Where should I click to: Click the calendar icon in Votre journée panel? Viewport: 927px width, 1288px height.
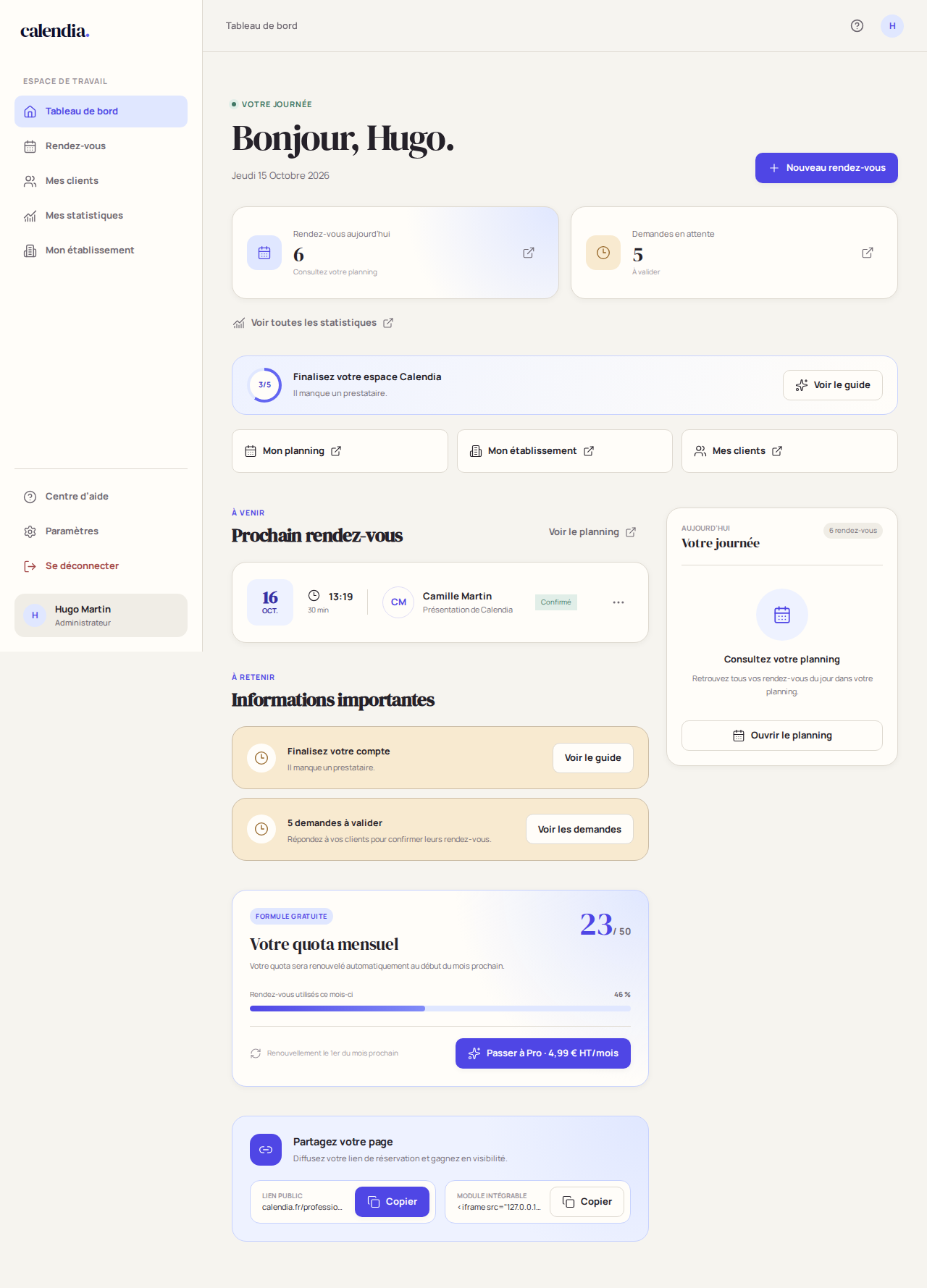(782, 615)
